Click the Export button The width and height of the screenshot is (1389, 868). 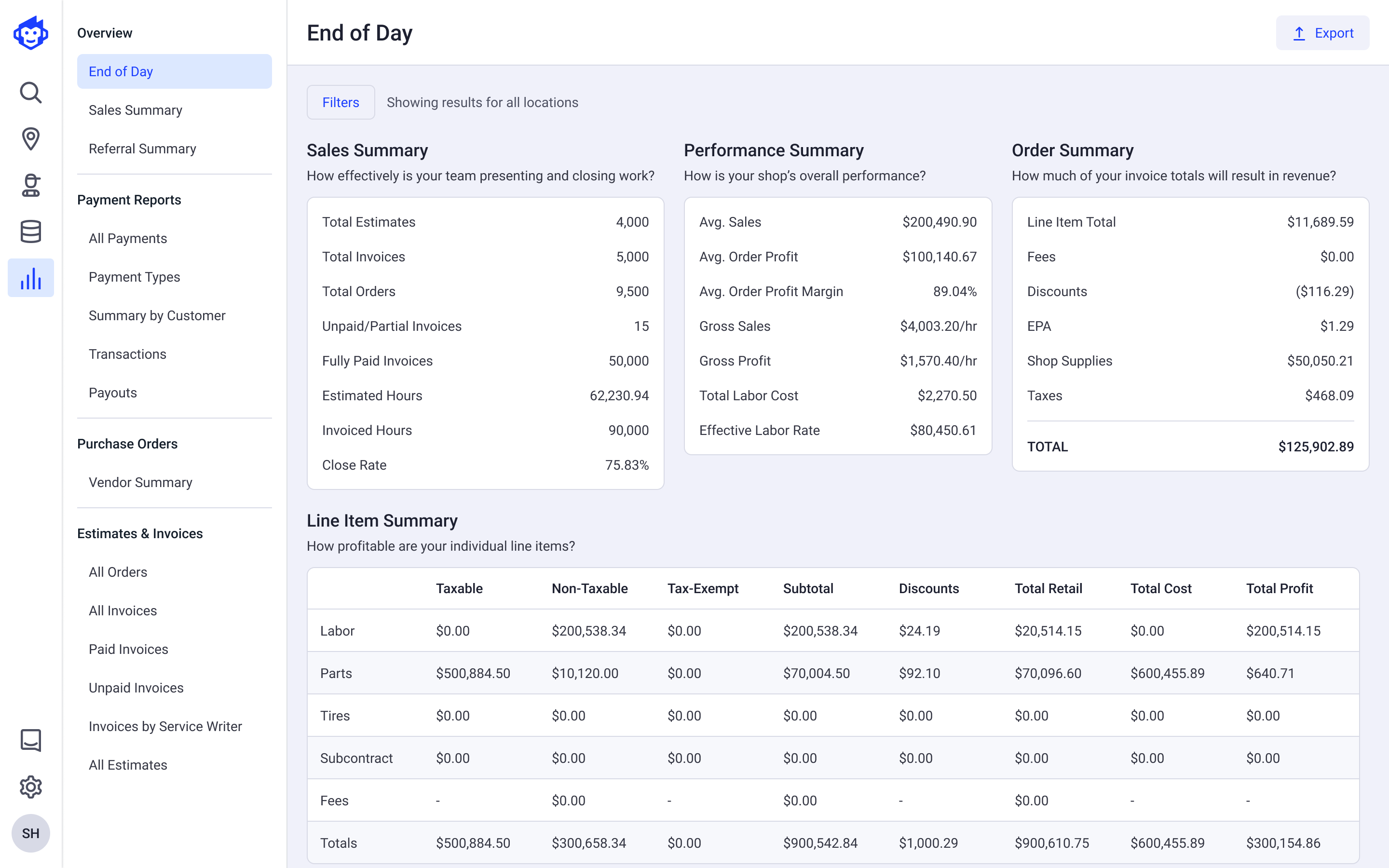[x=1322, y=33]
